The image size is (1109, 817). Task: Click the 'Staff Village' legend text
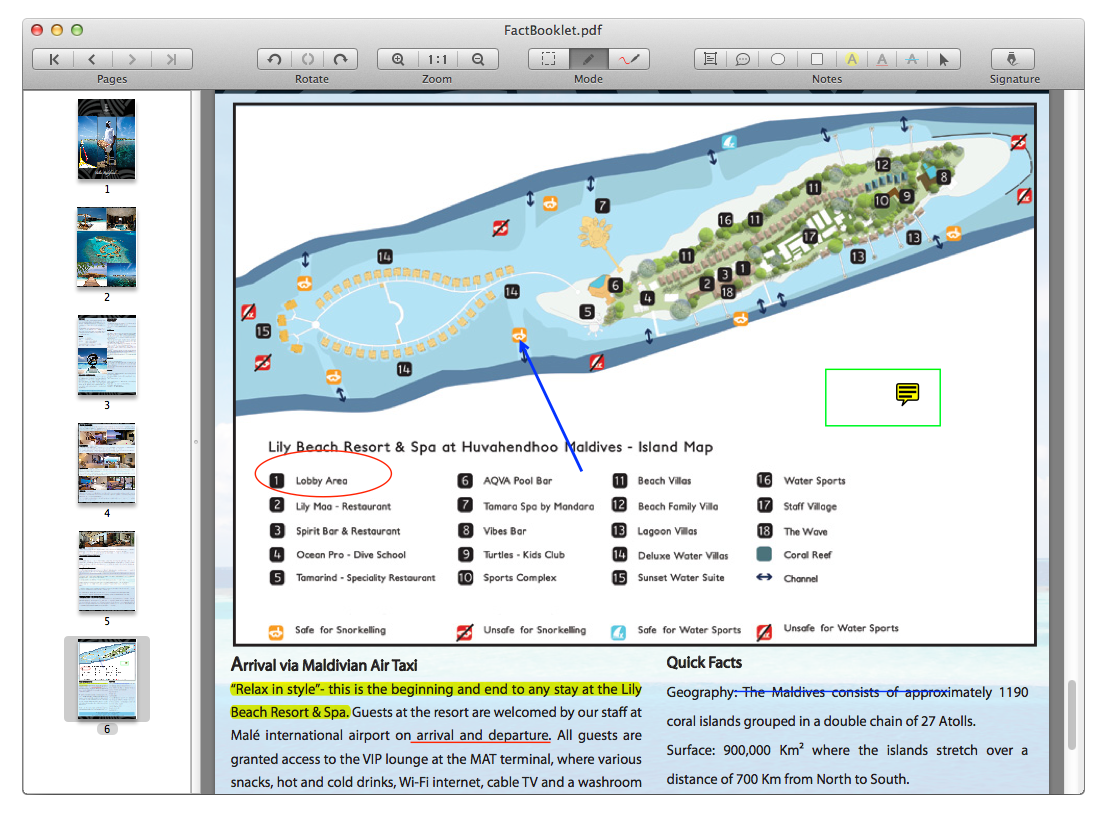[811, 506]
